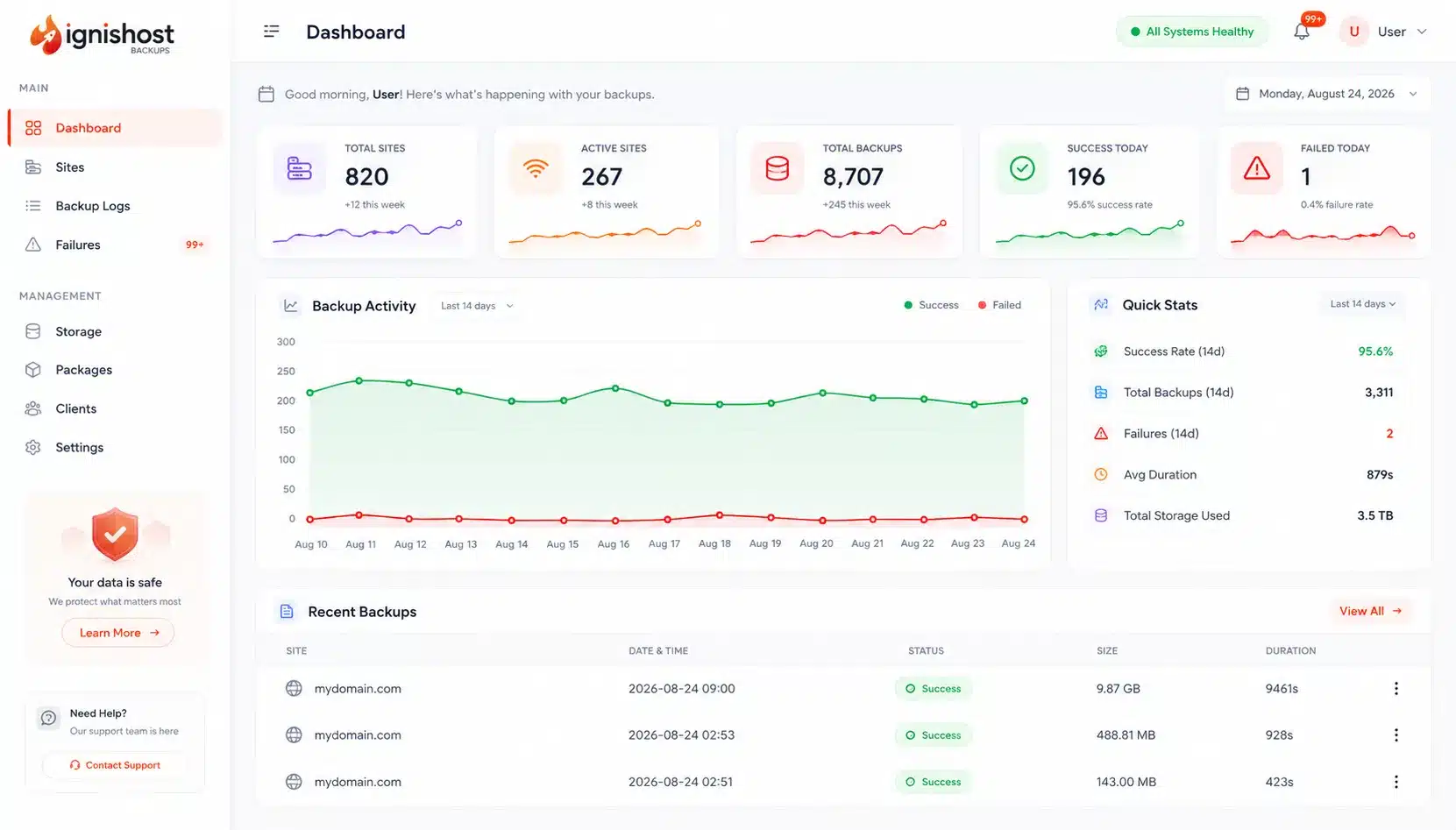
Task: Click the Contact Support button
Action: pyautogui.click(x=115, y=765)
